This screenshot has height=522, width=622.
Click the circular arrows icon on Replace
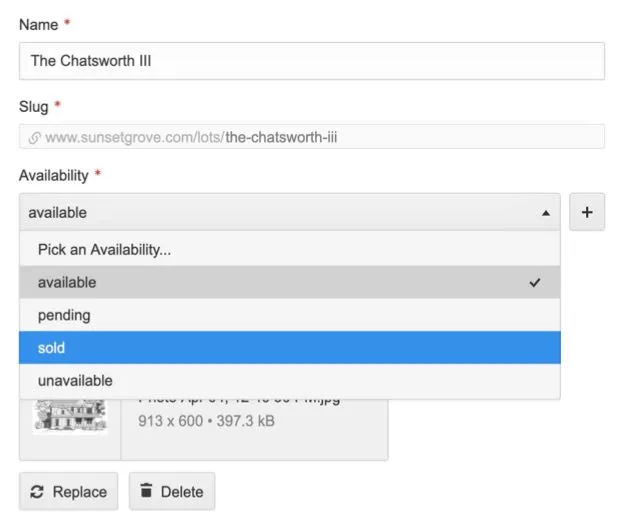[38, 491]
